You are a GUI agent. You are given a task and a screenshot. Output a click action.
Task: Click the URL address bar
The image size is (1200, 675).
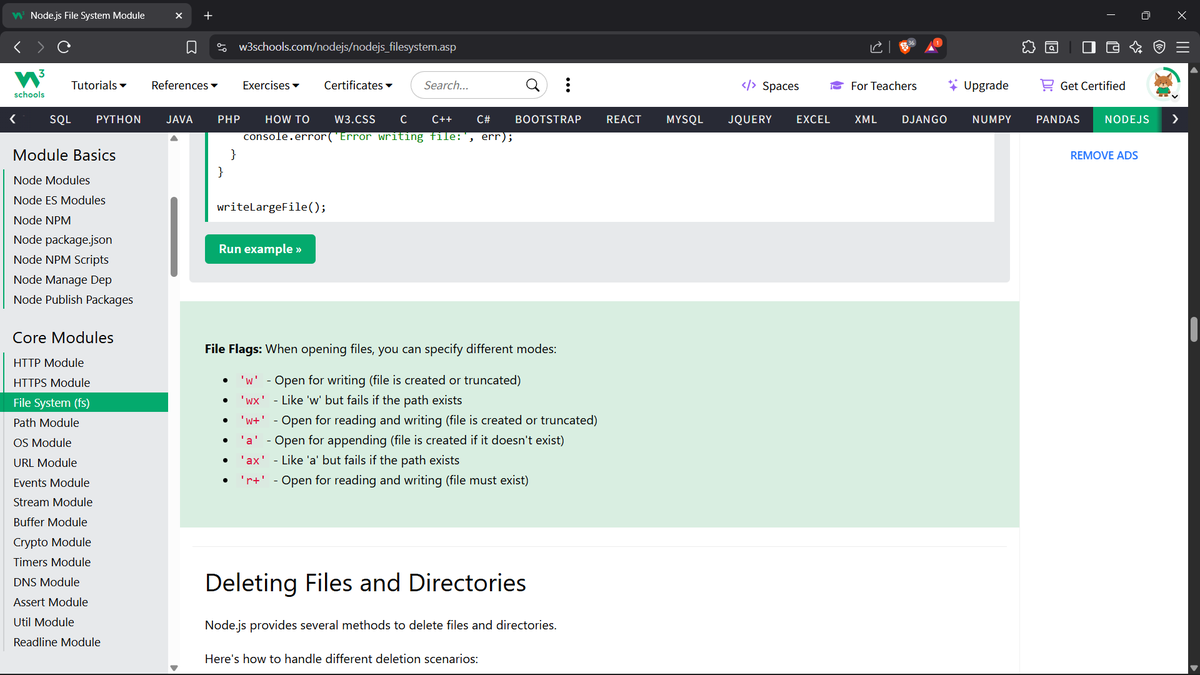pos(540,47)
